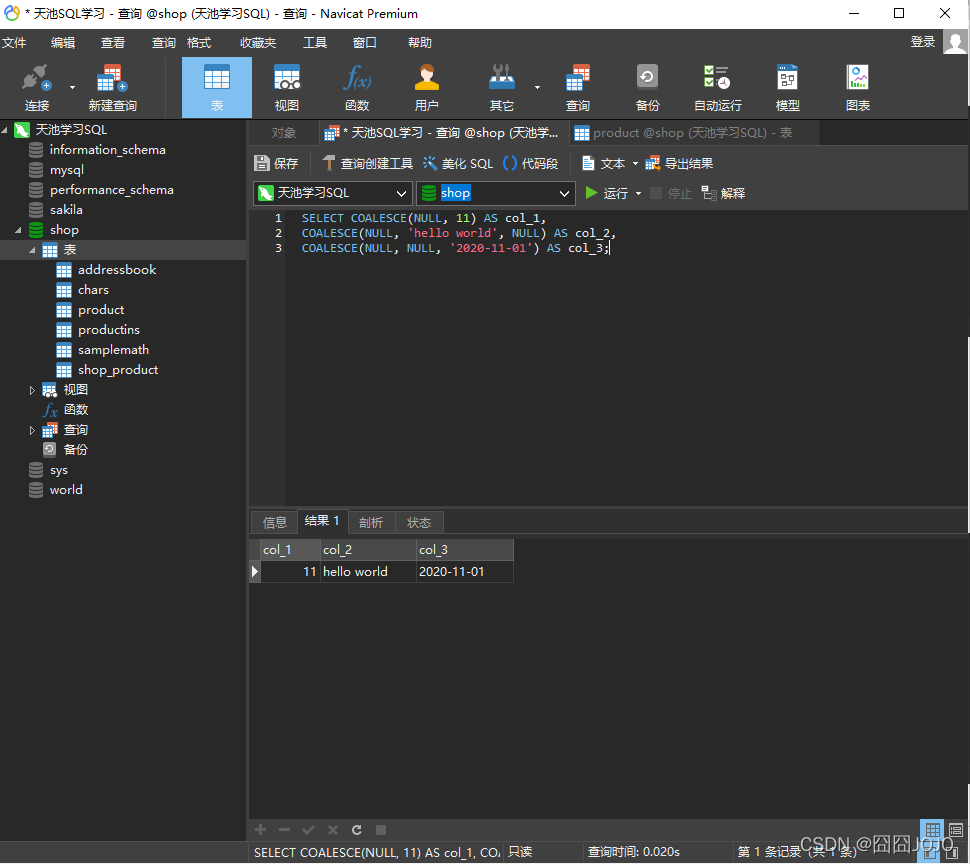970x864 pixels.
Task: Run the query with 运行 button
Action: point(606,193)
